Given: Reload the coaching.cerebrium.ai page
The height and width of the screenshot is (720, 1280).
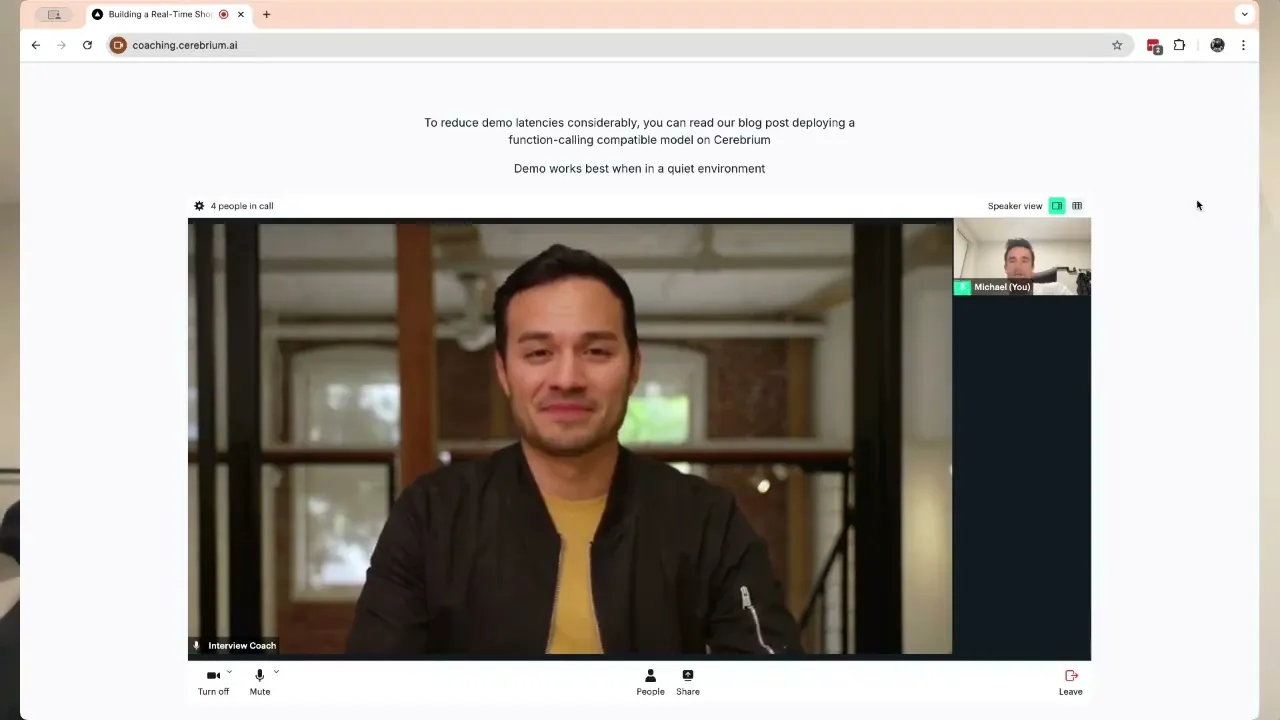Looking at the screenshot, I should 88,45.
